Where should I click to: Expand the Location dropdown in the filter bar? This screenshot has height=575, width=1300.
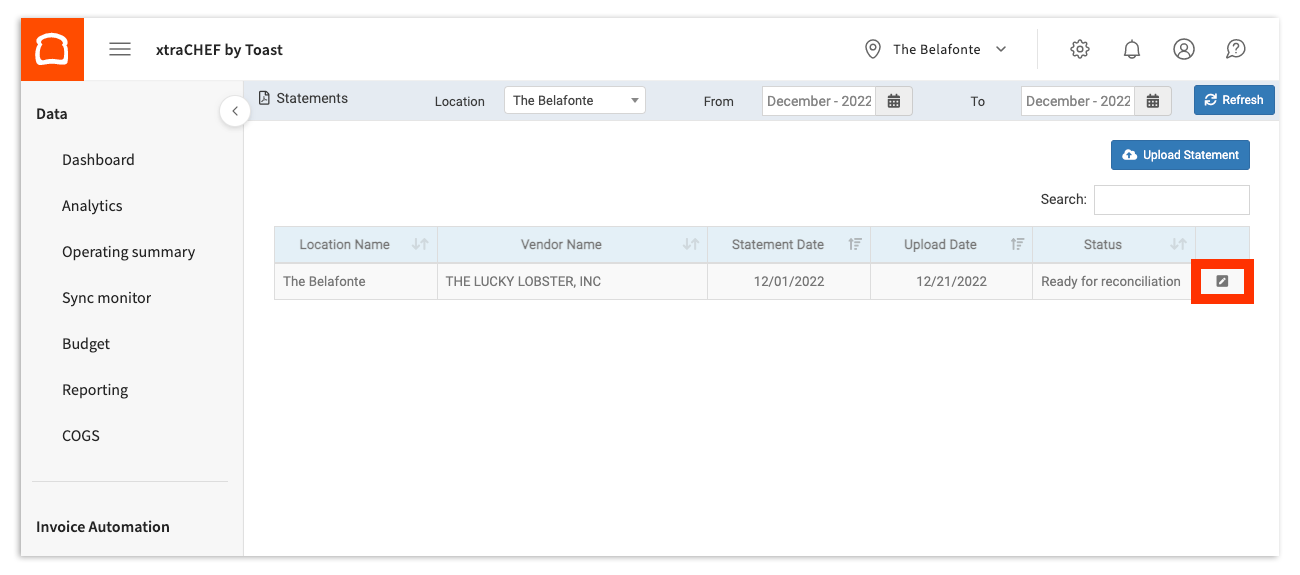pos(575,101)
